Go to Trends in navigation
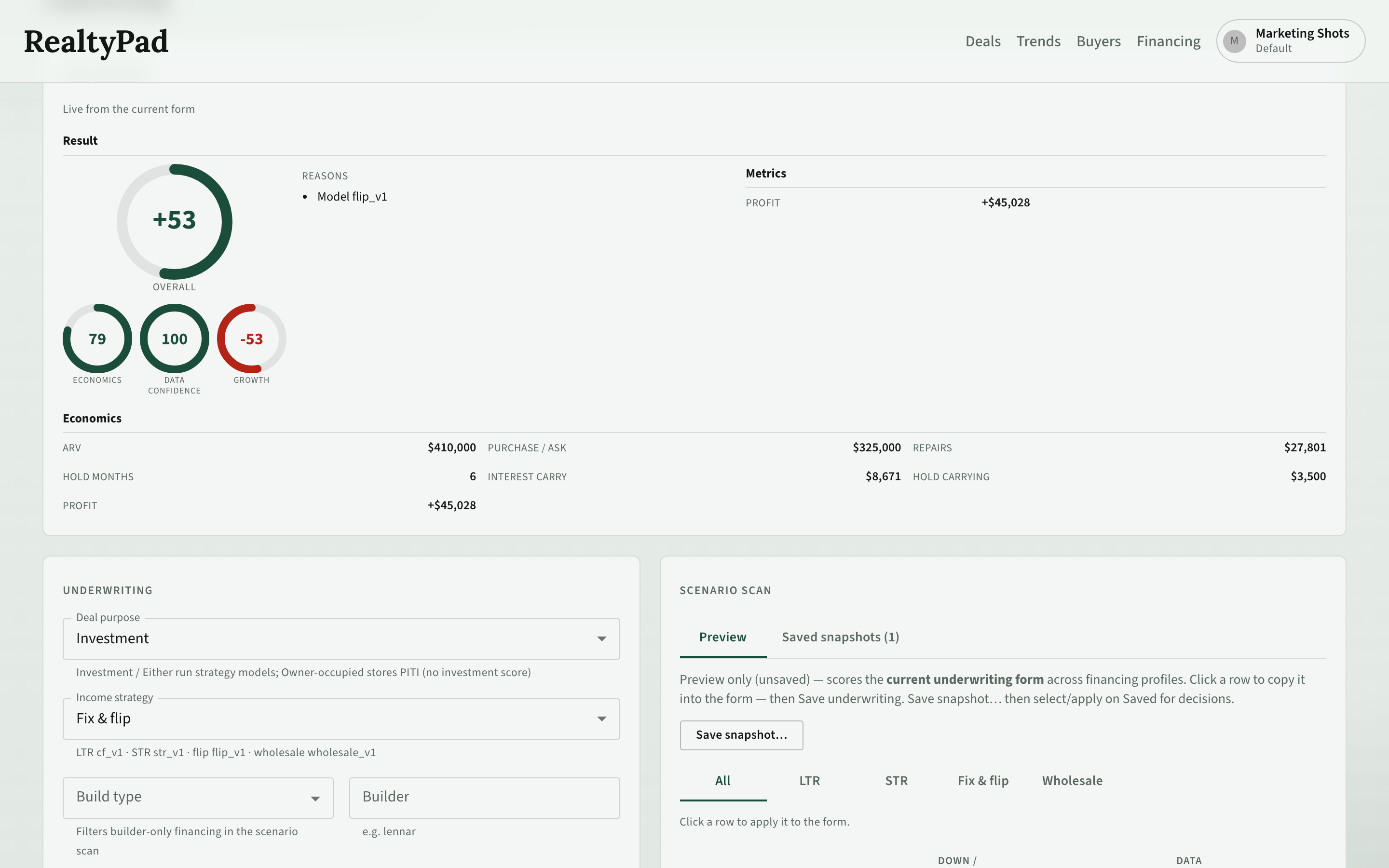 [1038, 41]
